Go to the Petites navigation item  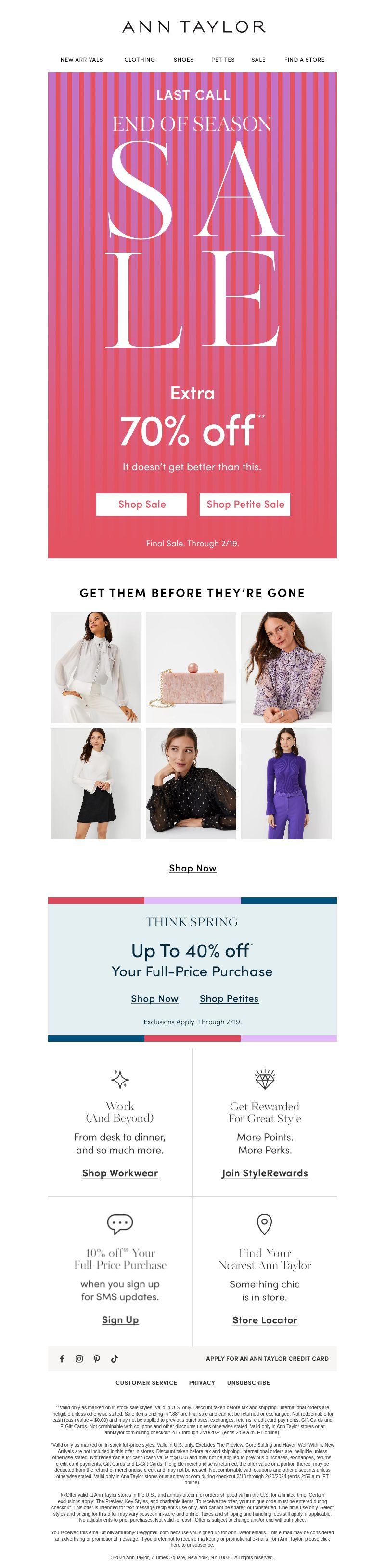pos(223,60)
